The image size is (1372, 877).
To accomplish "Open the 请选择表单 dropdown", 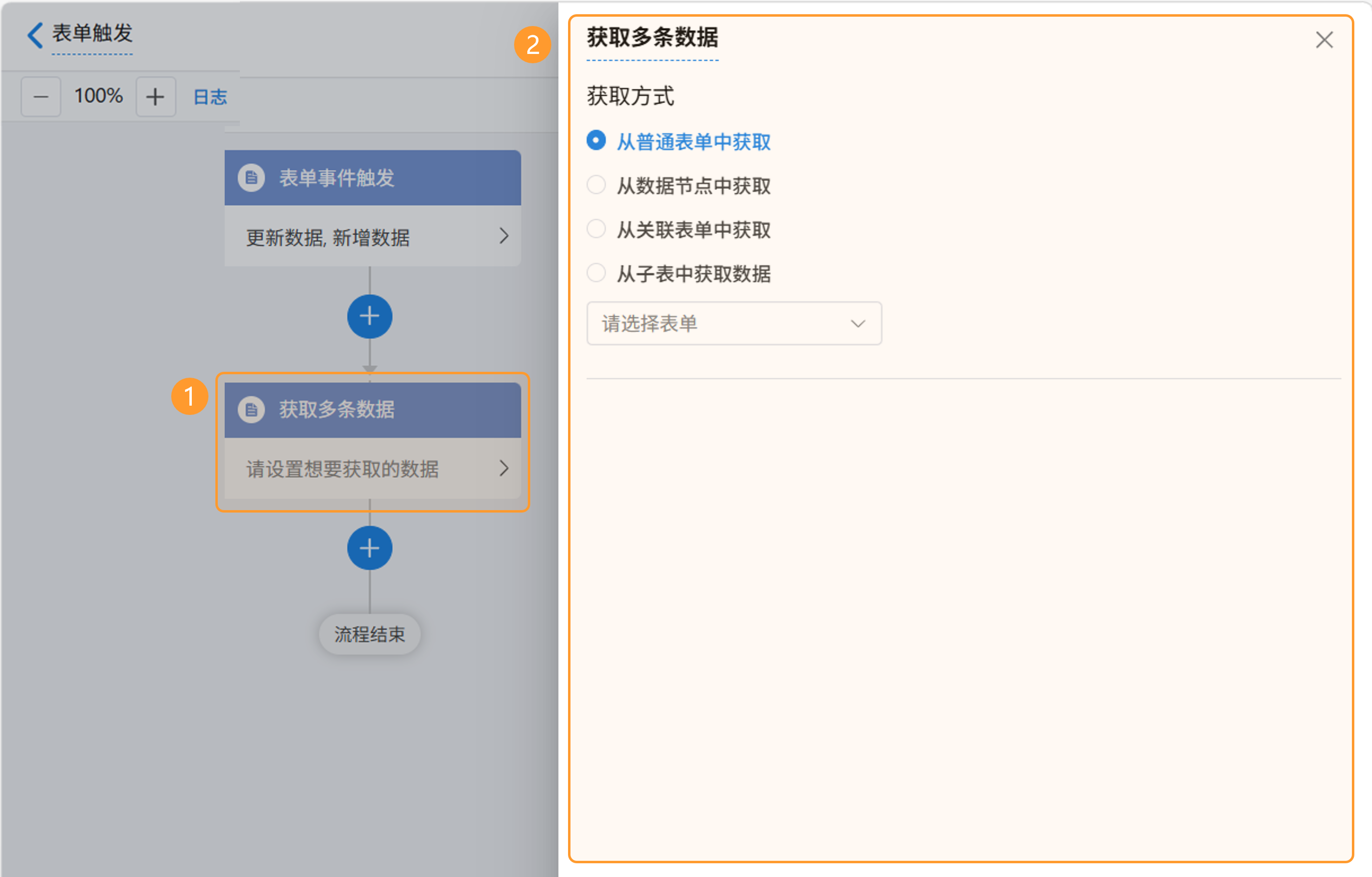I will (x=734, y=323).
